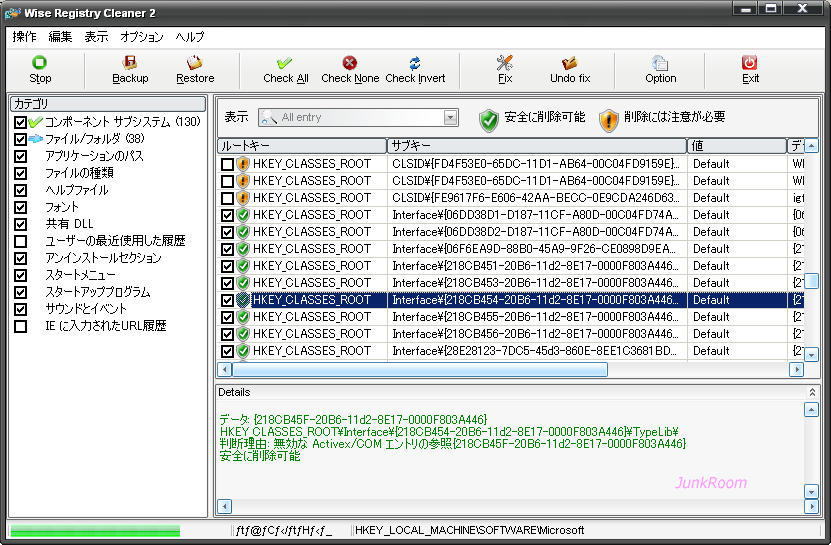Click registry list scroll down arrow
The height and width of the screenshot is (545, 831).
point(811,354)
